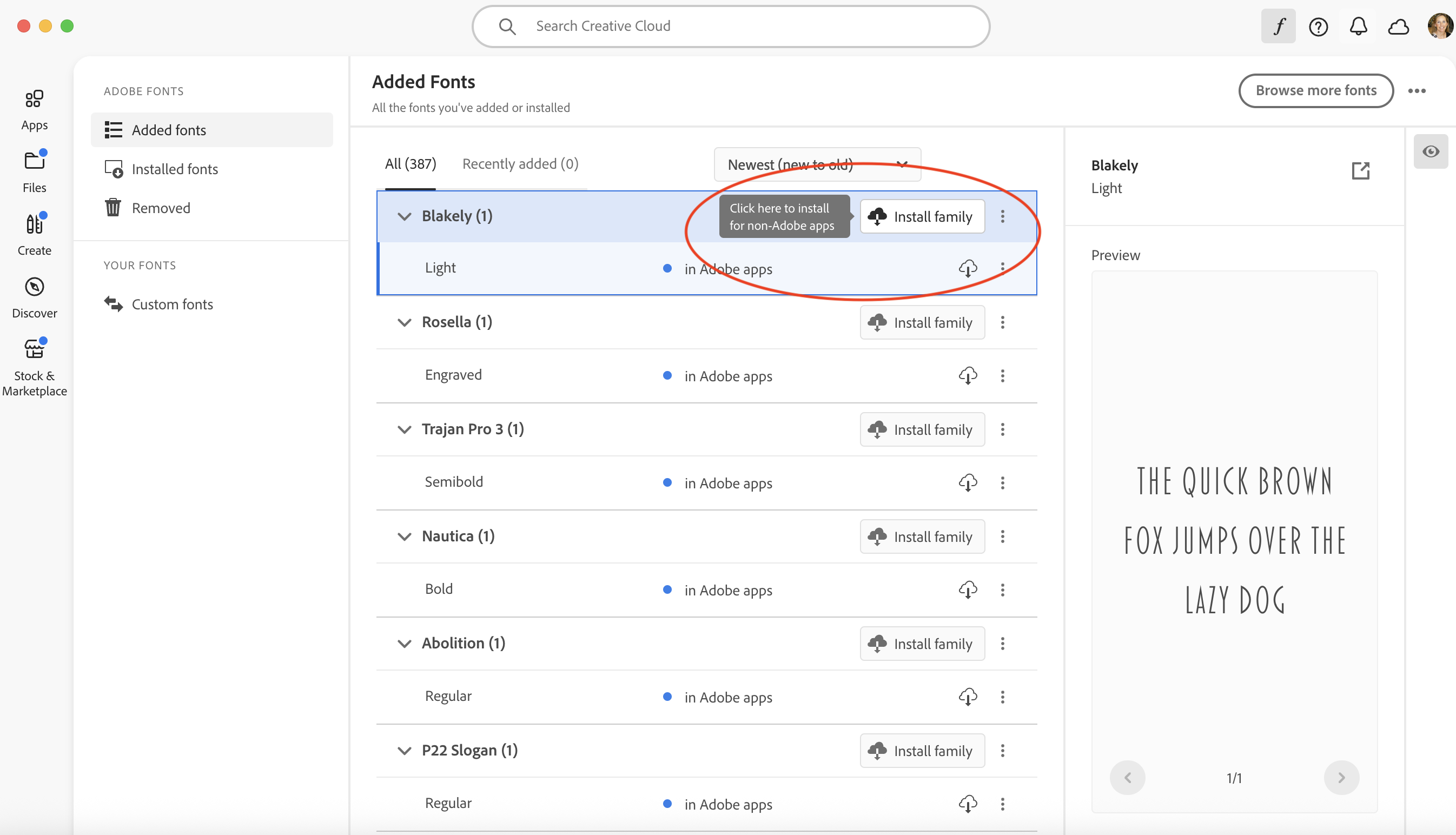Go to next preview sample
Image resolution: width=1456 pixels, height=835 pixels.
1341,778
